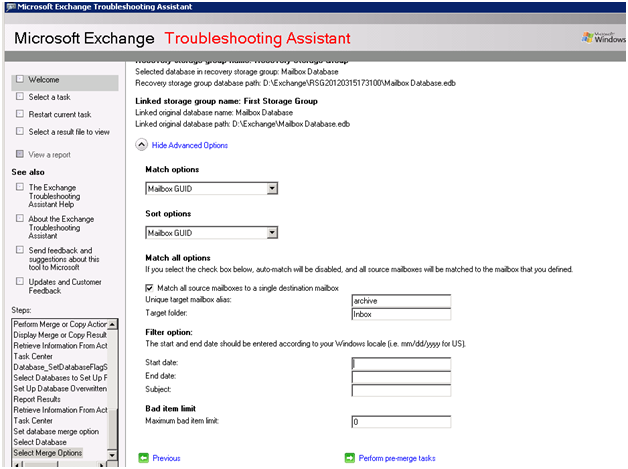Select Database_SetDatabaseFlags step

click(x=60, y=367)
